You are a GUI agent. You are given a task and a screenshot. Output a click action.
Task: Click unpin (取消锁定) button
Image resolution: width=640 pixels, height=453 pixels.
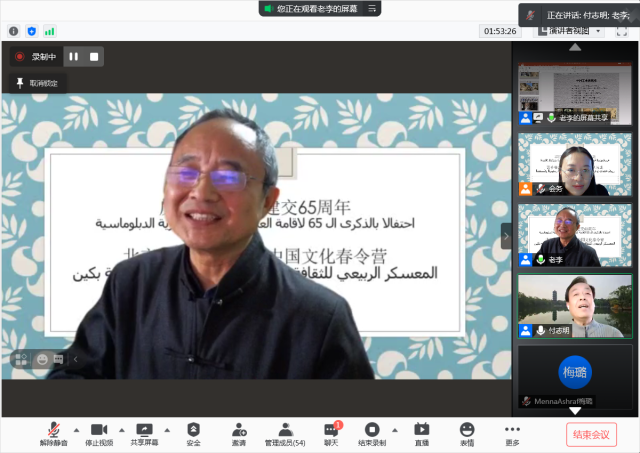click(37, 83)
